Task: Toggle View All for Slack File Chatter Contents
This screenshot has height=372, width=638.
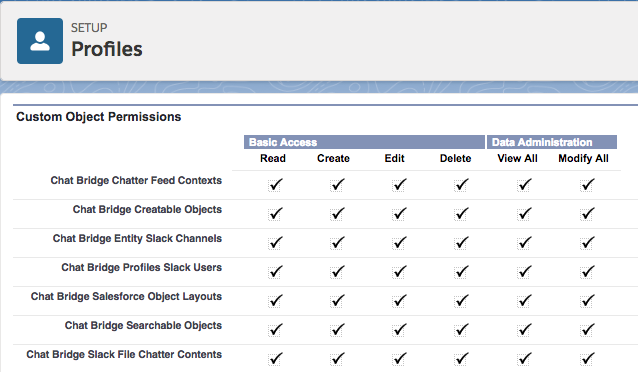Action: 524,359
